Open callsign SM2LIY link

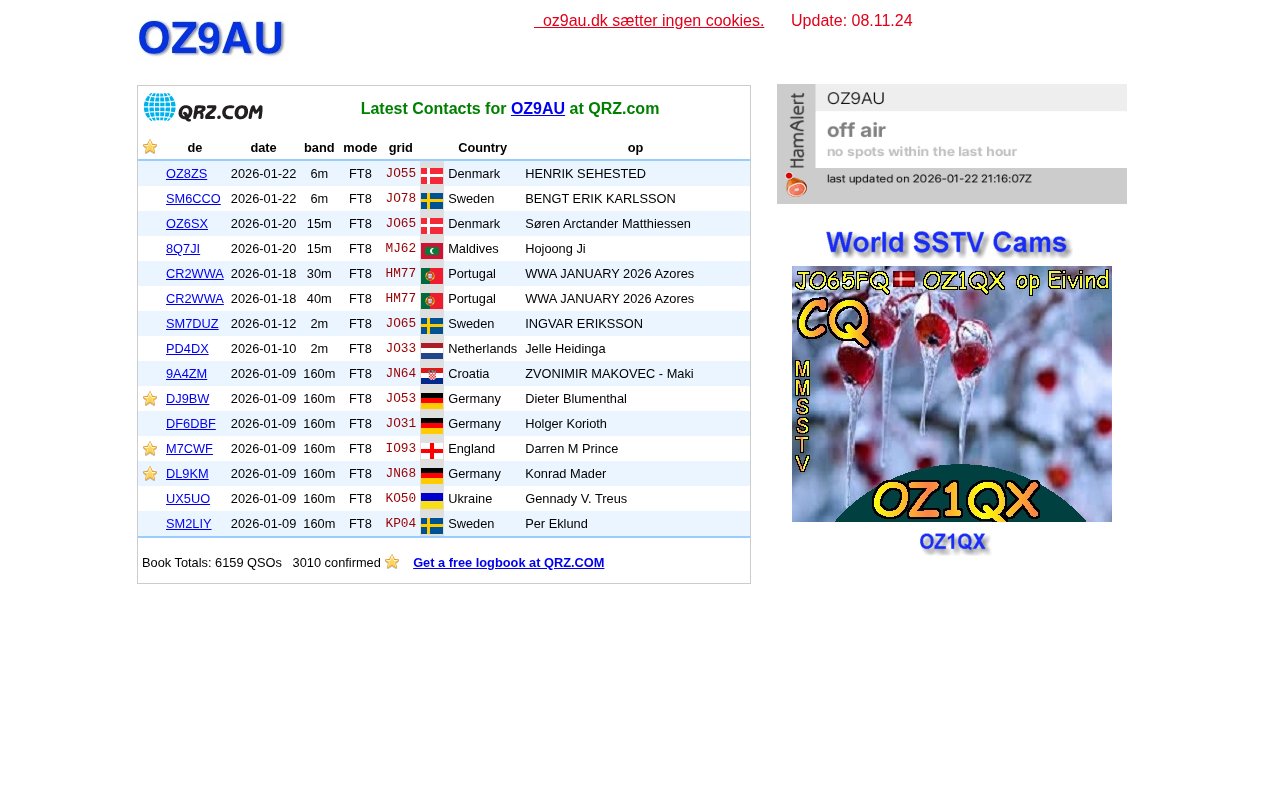(189, 524)
